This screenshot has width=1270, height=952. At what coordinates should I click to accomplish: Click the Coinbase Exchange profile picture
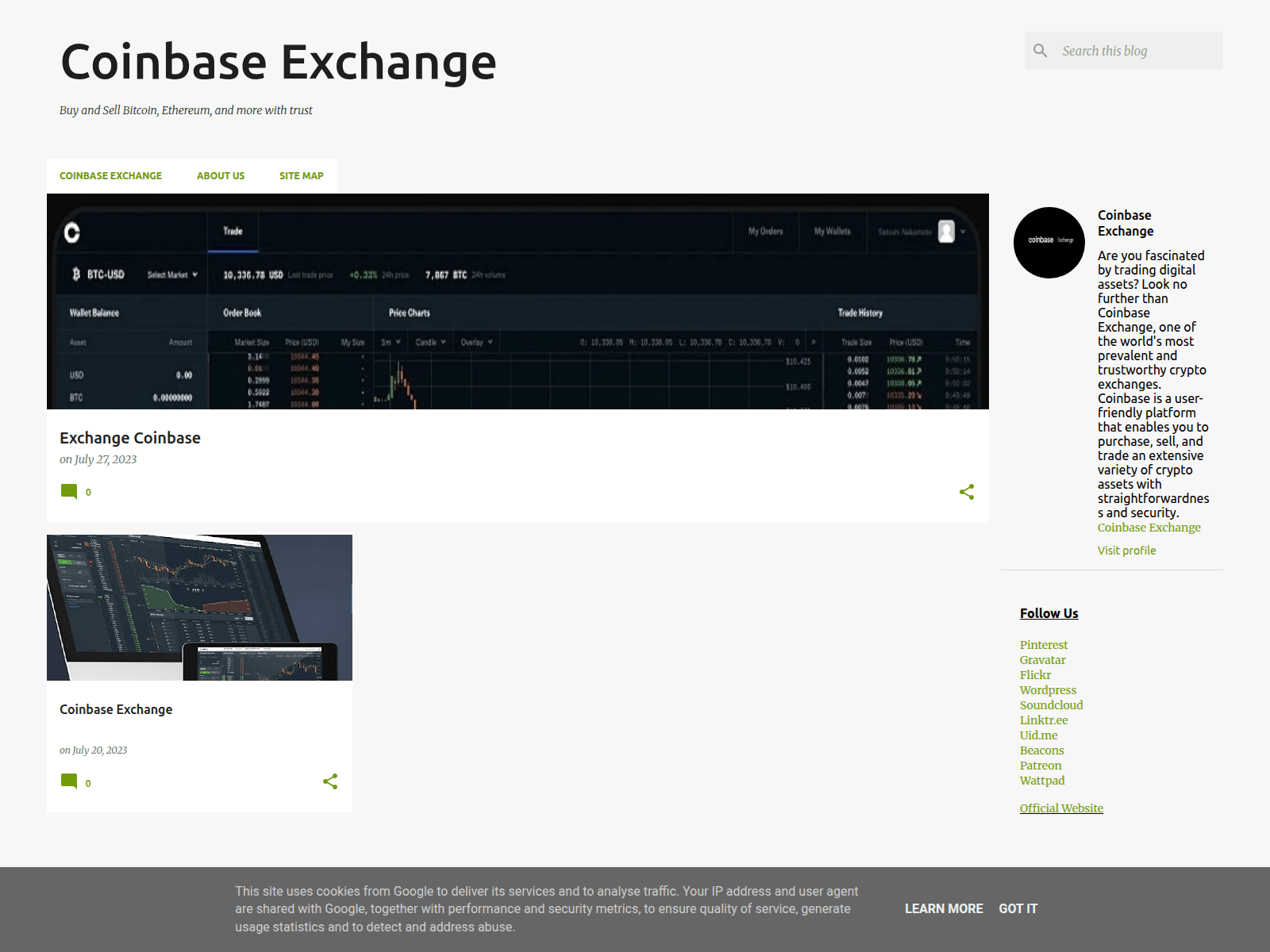[1049, 242]
